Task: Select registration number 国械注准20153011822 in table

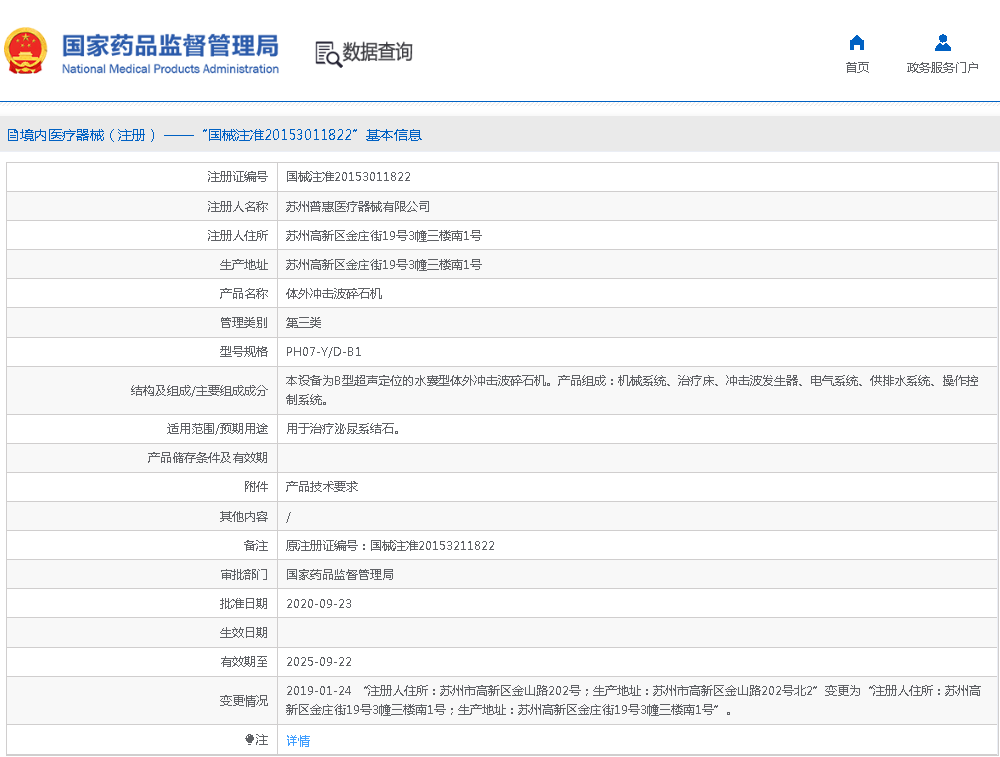Action: [x=348, y=177]
